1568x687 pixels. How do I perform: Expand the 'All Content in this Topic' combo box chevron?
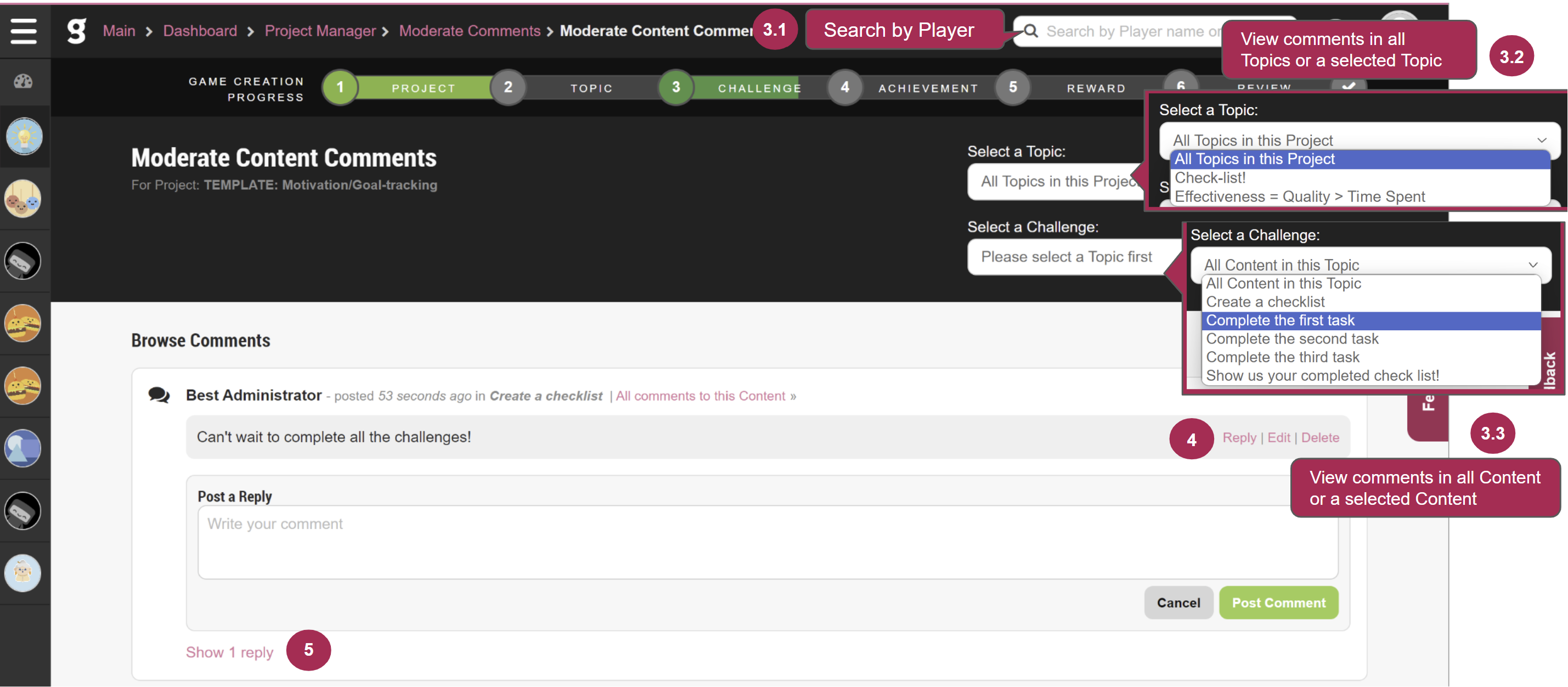1533,265
